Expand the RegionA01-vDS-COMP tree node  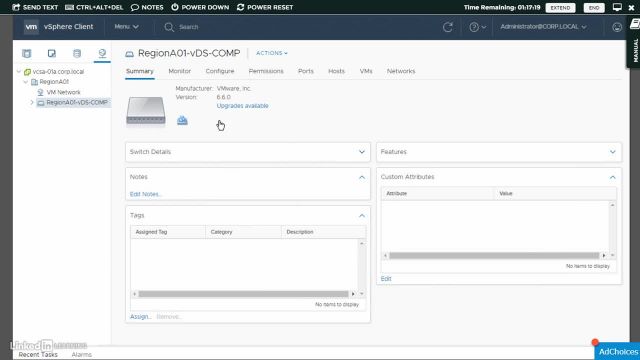32,102
